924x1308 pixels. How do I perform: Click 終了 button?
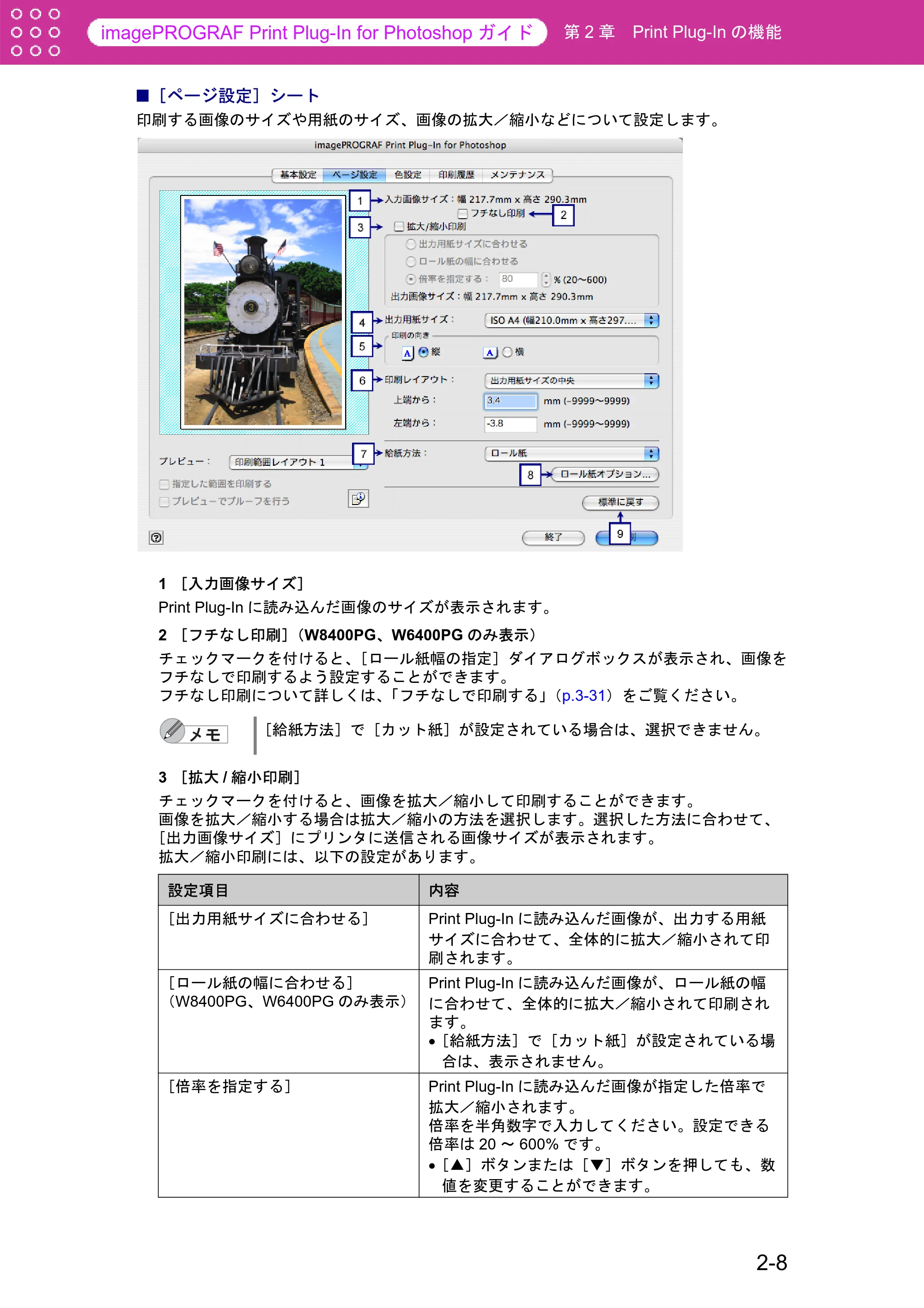pos(553,537)
